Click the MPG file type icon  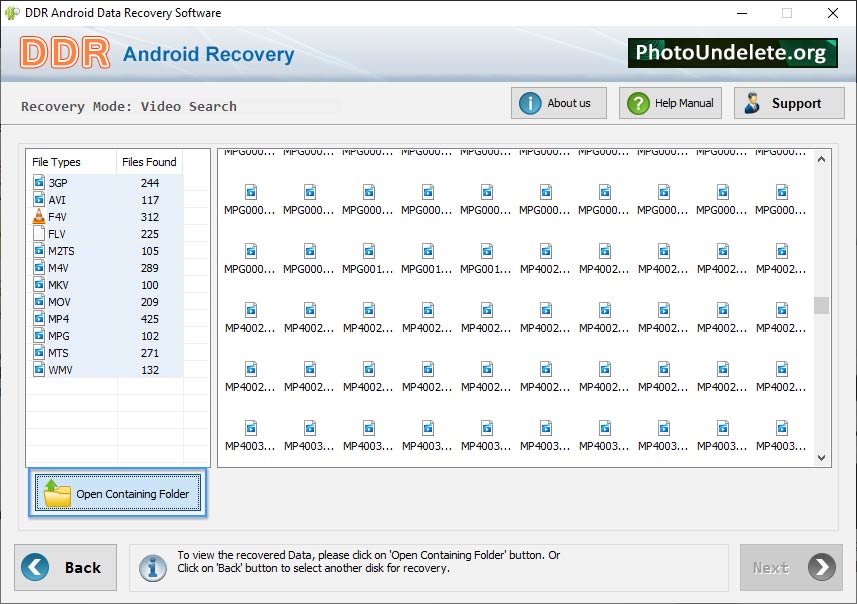pos(39,335)
